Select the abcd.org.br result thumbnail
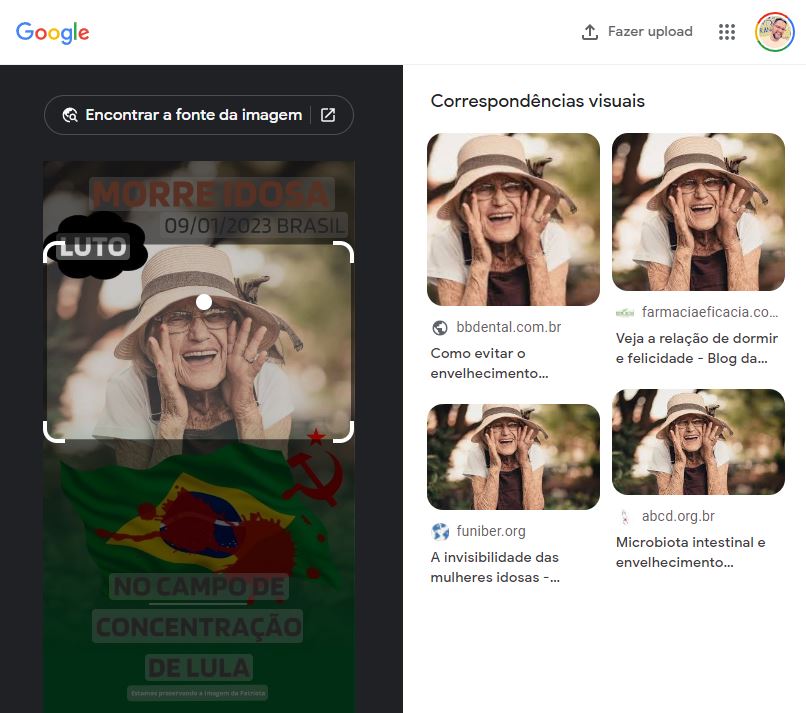The height and width of the screenshot is (713, 806). tap(698, 442)
